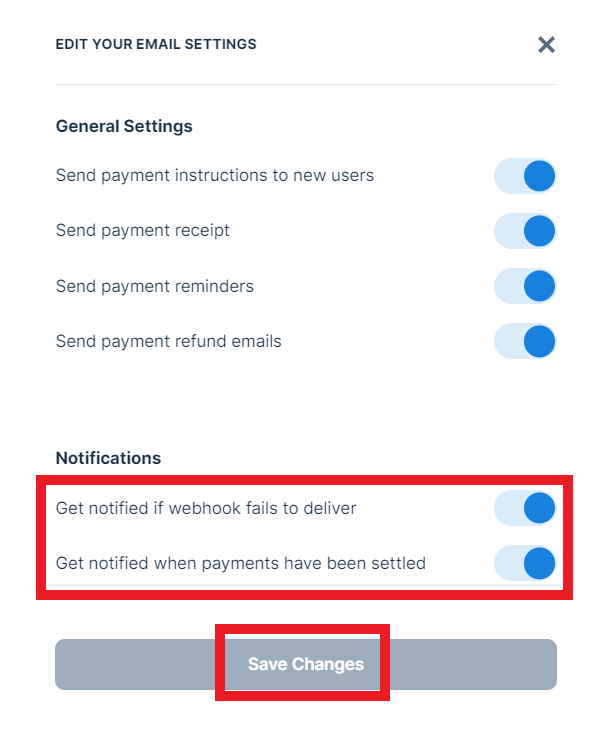Viewport: 606px width, 751px height.
Task: Disable payments settled notification toggle
Action: (x=525, y=563)
